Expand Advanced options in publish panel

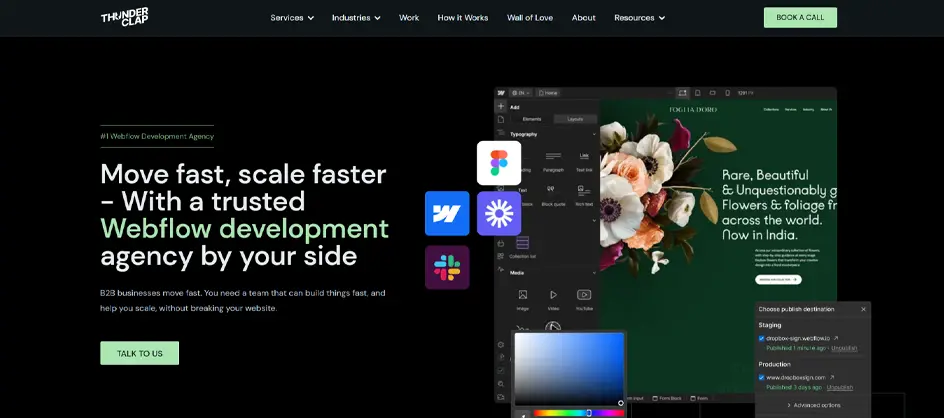tap(813, 405)
